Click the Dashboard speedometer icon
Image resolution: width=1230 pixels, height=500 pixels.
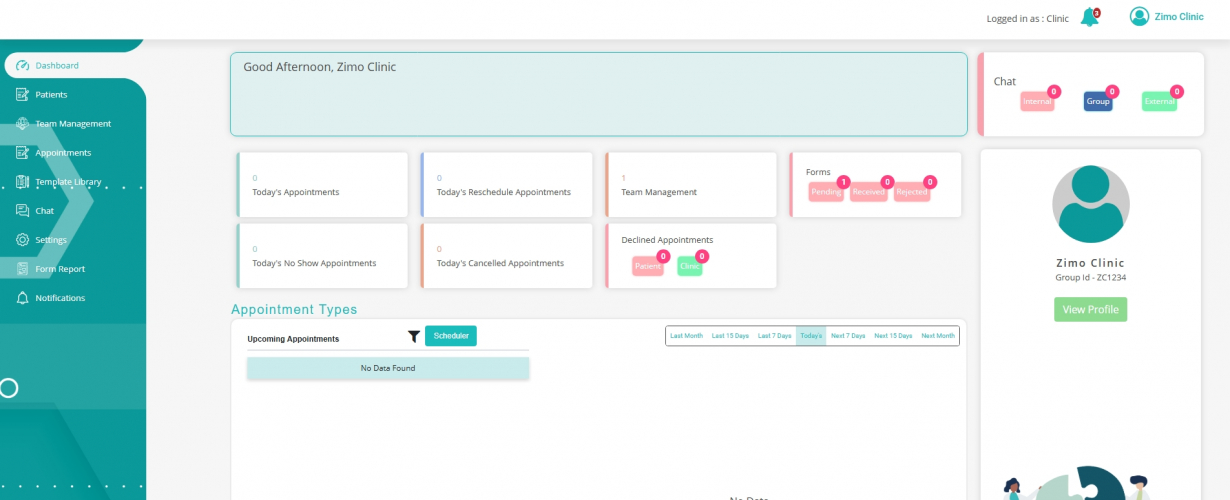pos(23,66)
